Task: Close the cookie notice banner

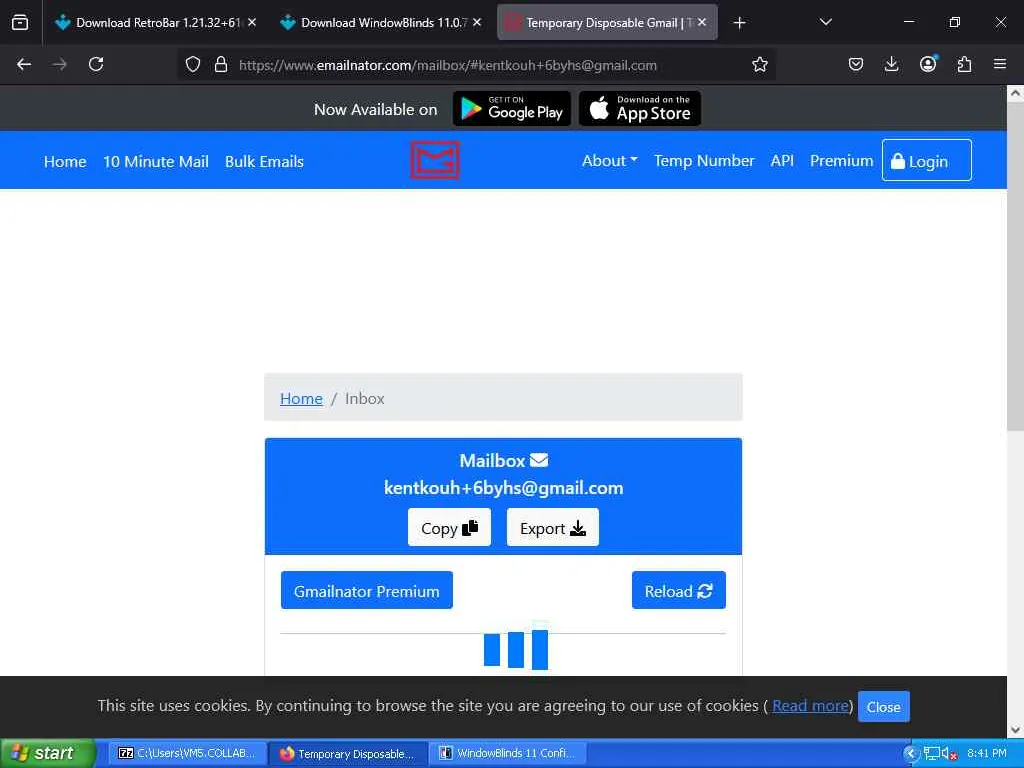Action: point(883,707)
